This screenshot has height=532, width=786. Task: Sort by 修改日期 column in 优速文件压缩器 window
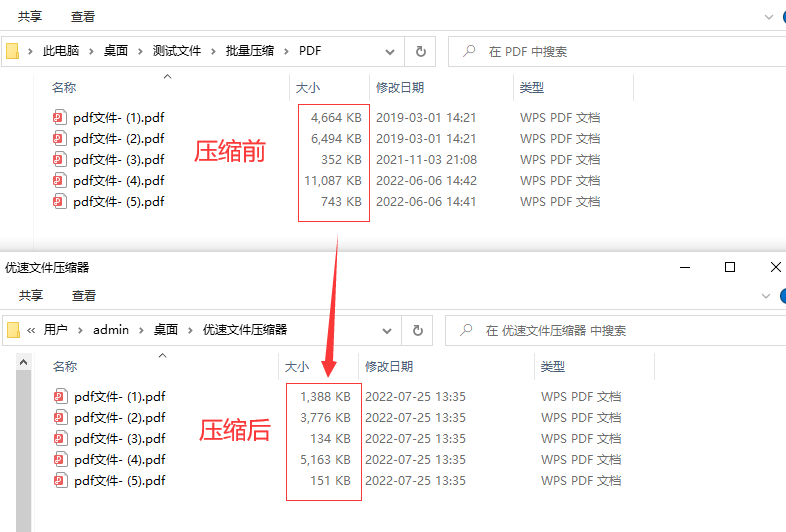tap(389, 367)
